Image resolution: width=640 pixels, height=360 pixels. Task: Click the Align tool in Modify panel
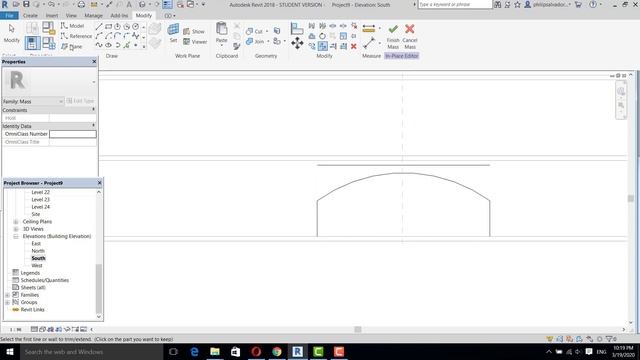tap(297, 29)
